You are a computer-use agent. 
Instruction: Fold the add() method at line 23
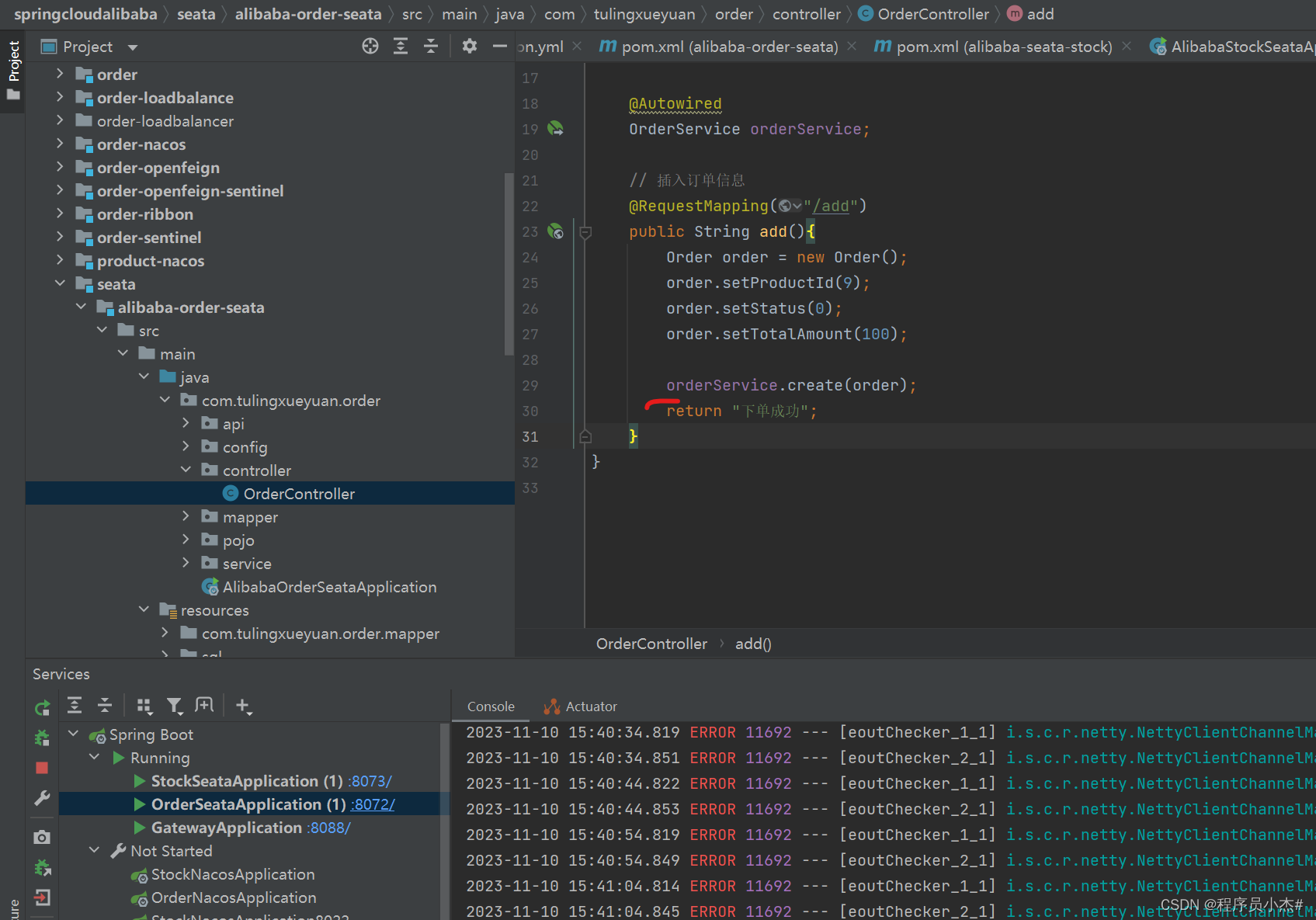click(x=586, y=232)
